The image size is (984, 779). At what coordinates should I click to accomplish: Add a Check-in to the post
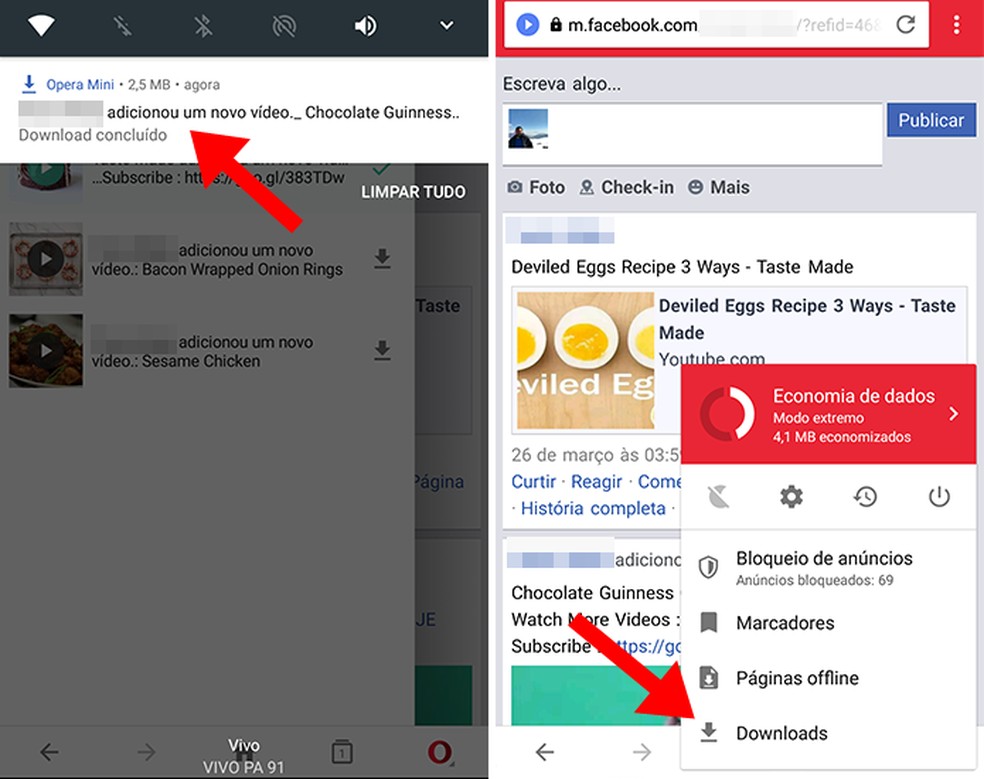click(x=626, y=187)
